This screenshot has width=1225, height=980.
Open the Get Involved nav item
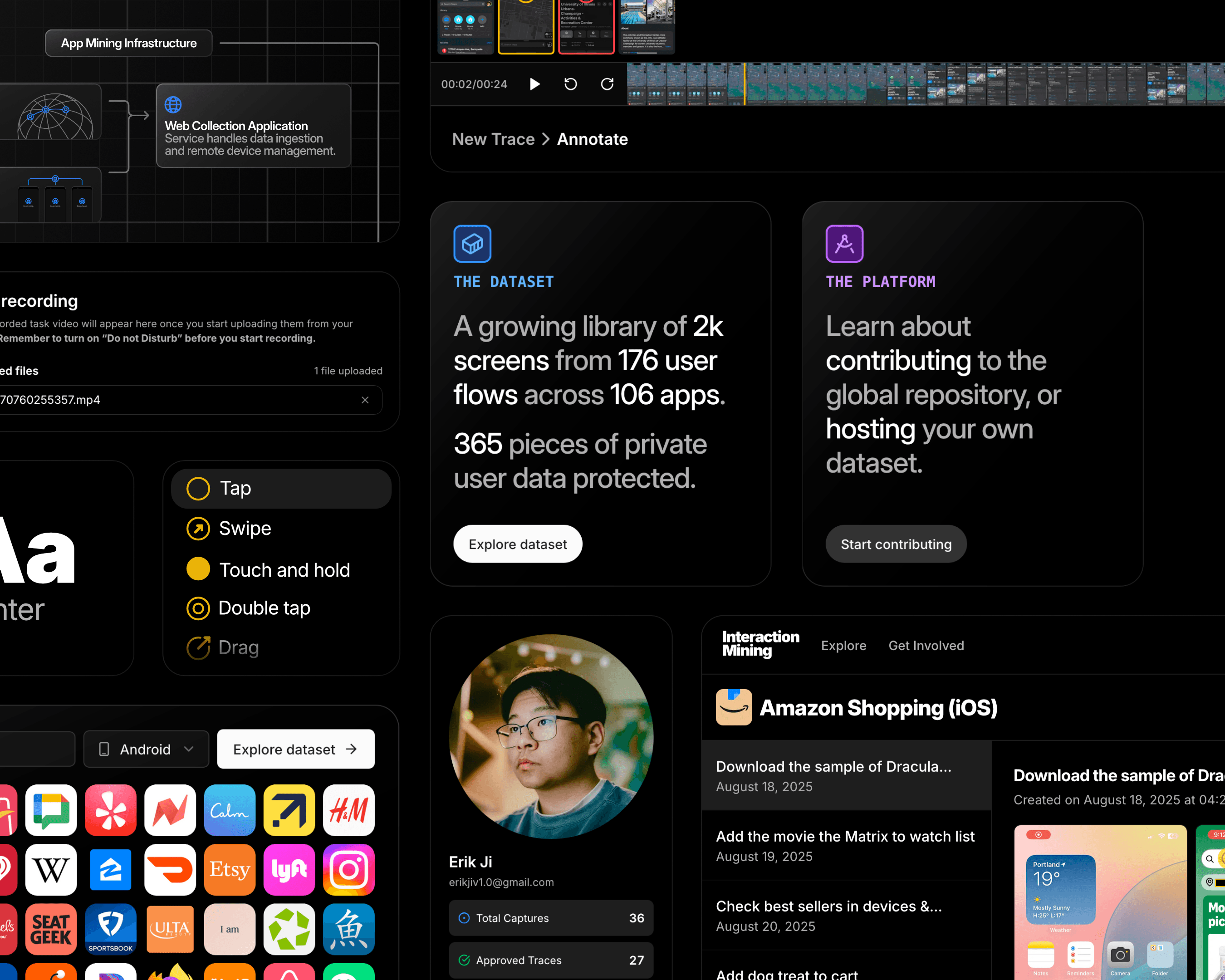point(926,645)
